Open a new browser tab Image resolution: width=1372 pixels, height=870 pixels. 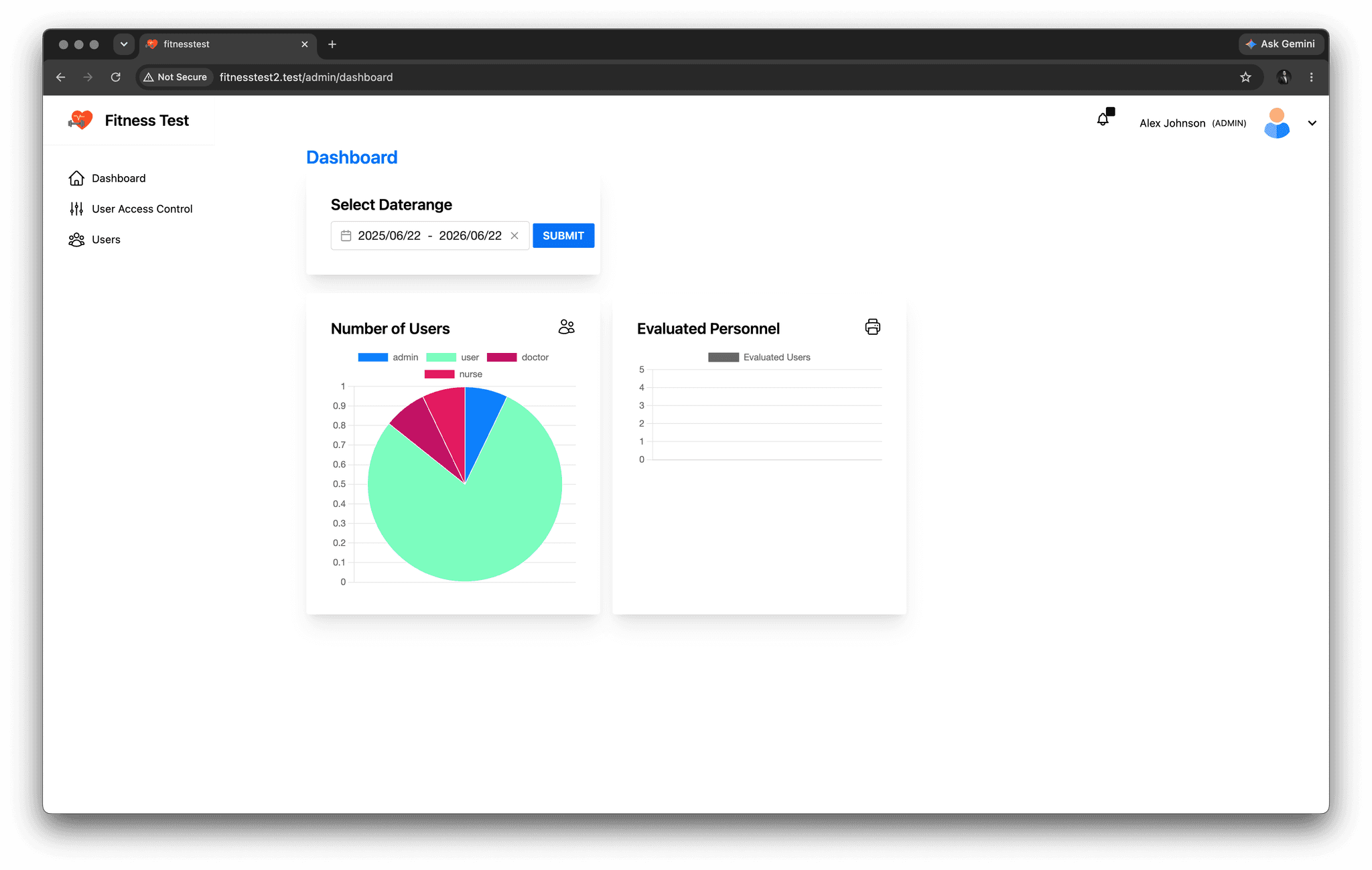[332, 44]
